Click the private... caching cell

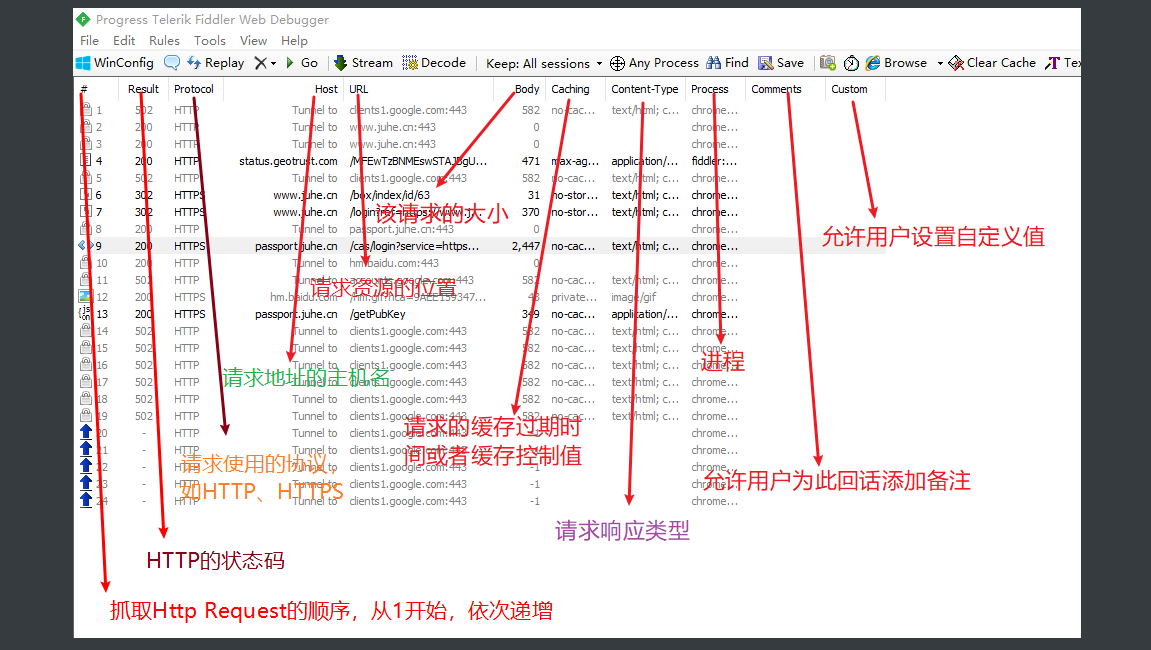574,297
